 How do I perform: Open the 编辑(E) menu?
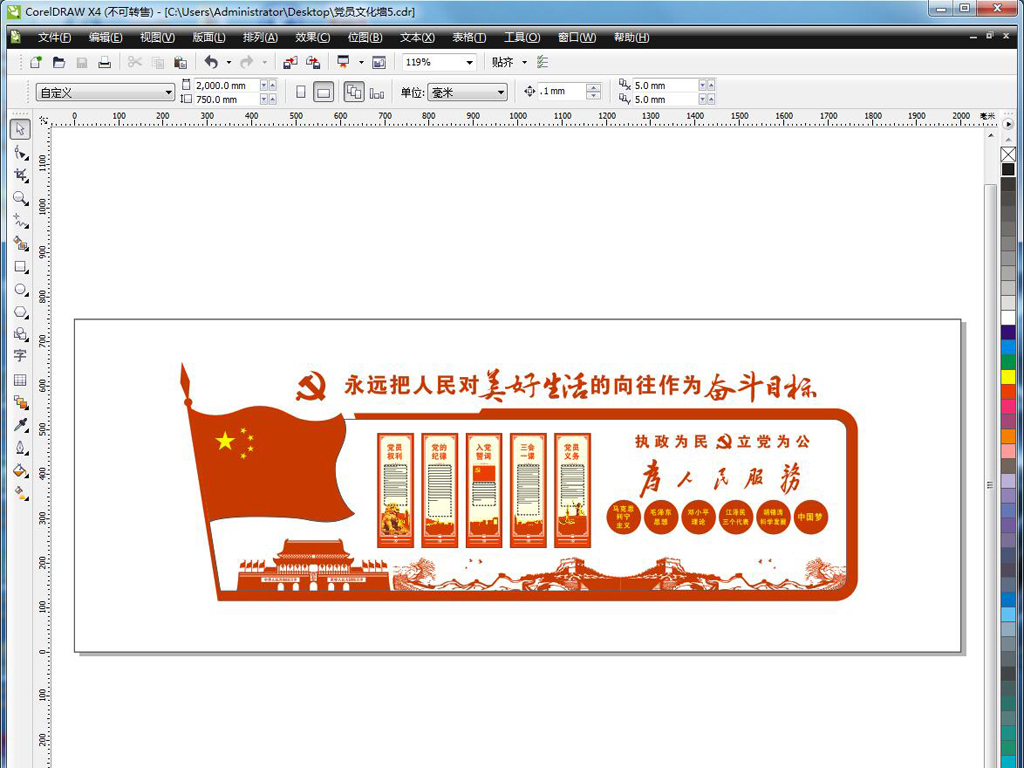pos(105,37)
